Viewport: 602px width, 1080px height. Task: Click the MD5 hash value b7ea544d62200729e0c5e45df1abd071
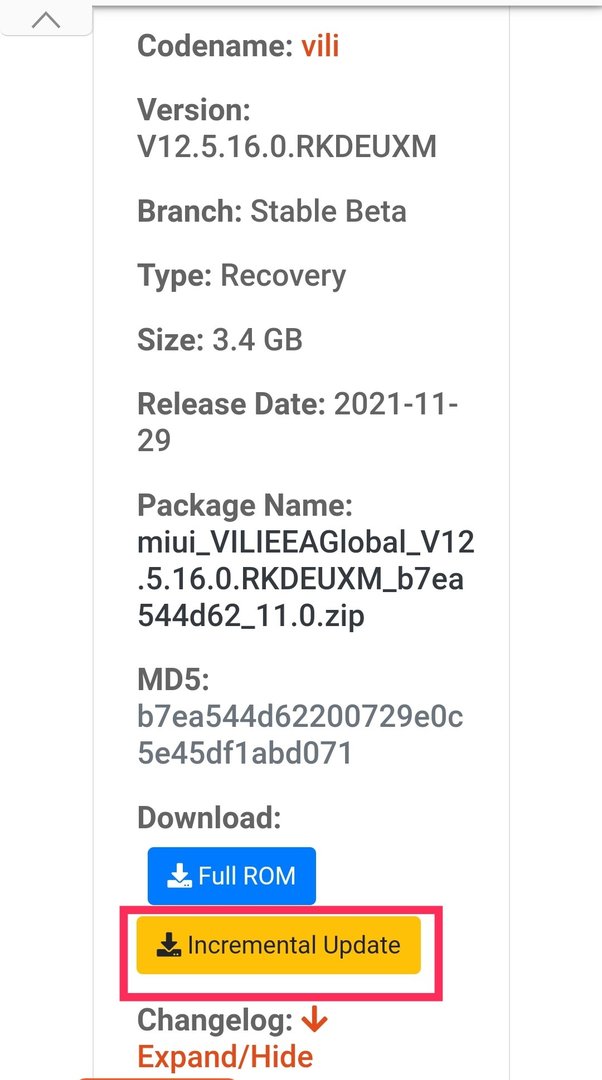point(300,734)
